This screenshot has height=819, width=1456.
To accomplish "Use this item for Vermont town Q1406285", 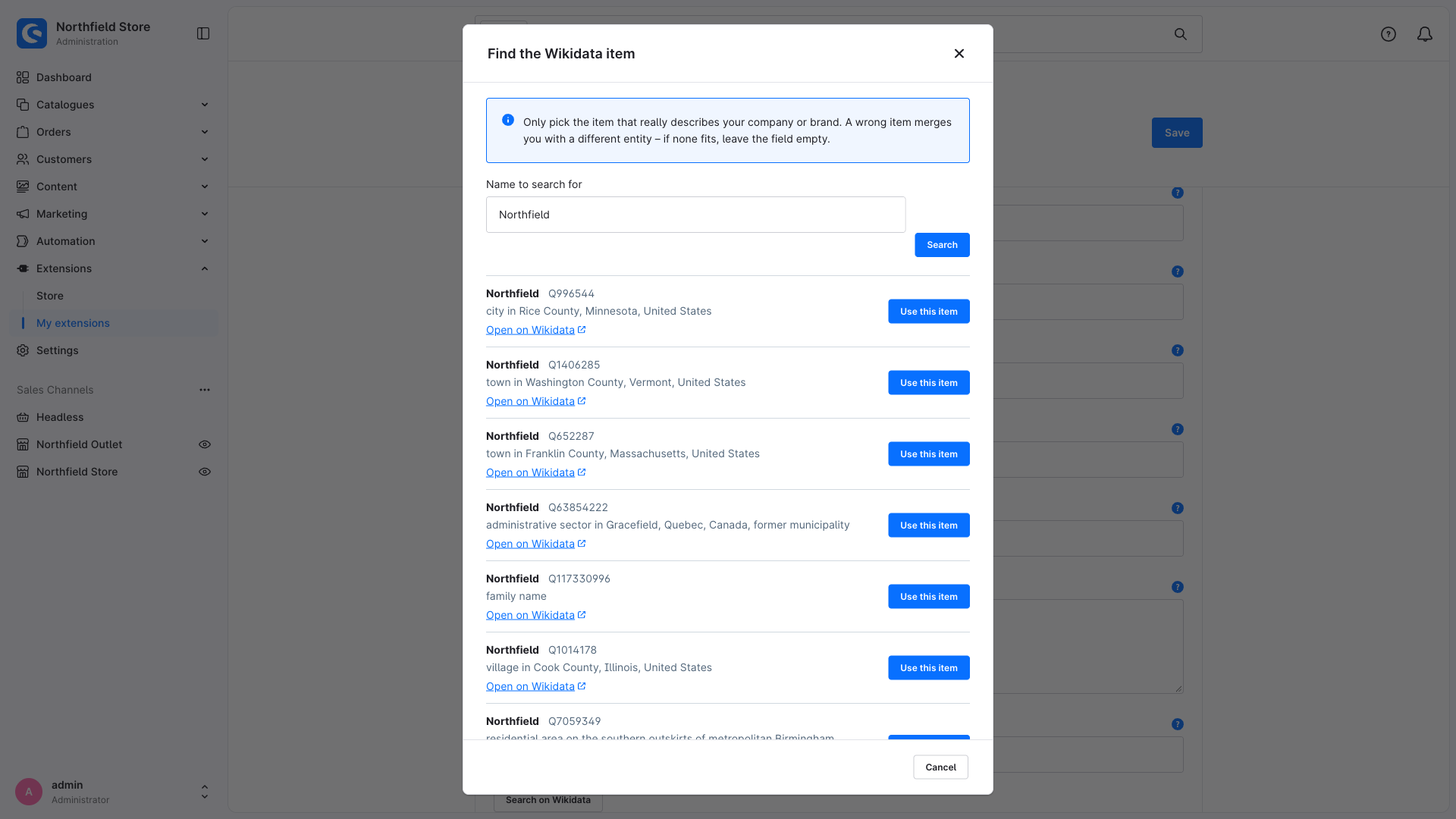I will (929, 383).
